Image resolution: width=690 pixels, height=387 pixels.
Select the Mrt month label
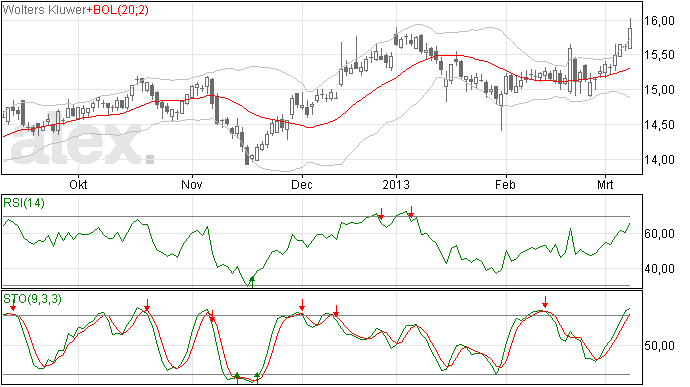pyautogui.click(x=605, y=184)
